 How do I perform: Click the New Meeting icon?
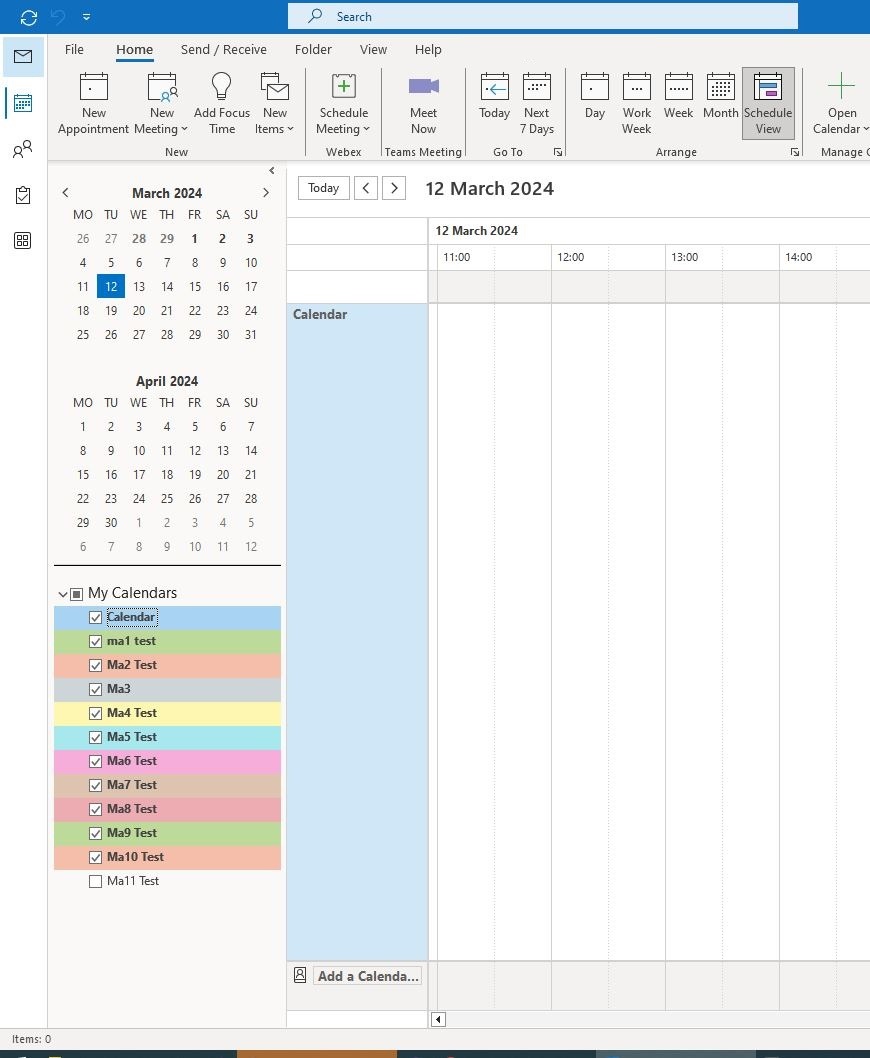click(x=162, y=87)
